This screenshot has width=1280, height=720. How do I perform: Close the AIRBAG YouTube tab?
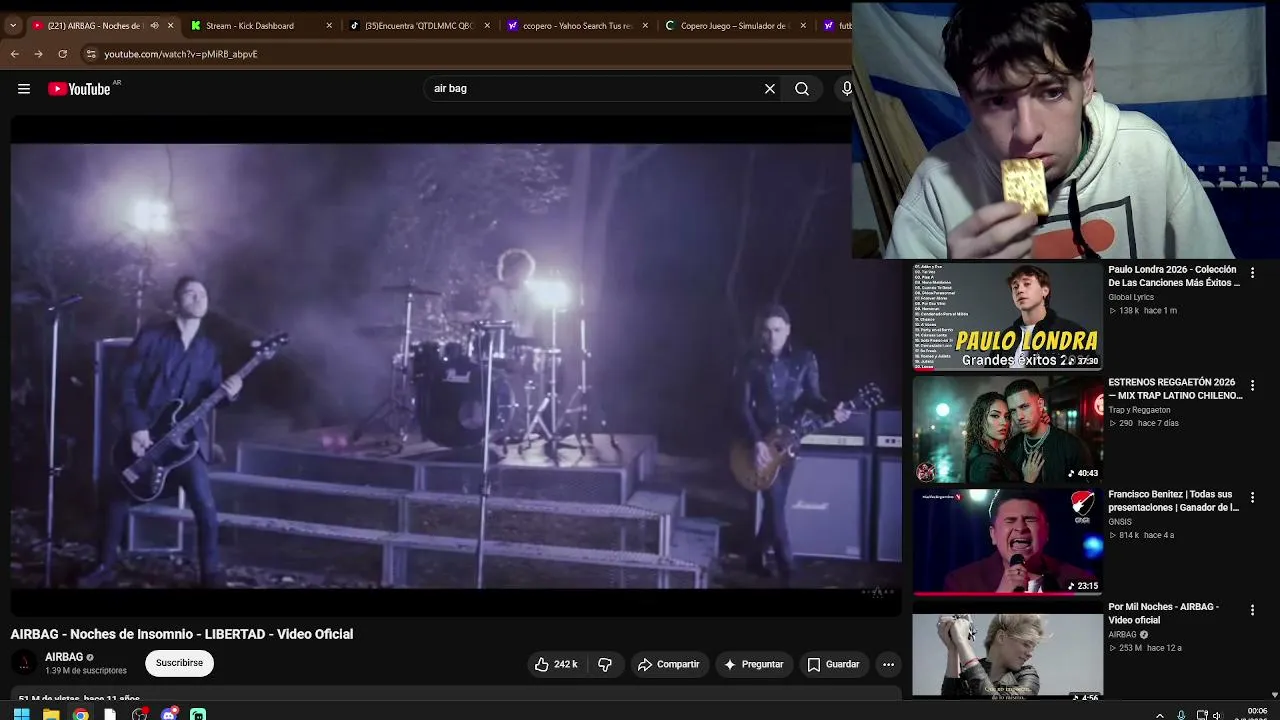click(171, 26)
